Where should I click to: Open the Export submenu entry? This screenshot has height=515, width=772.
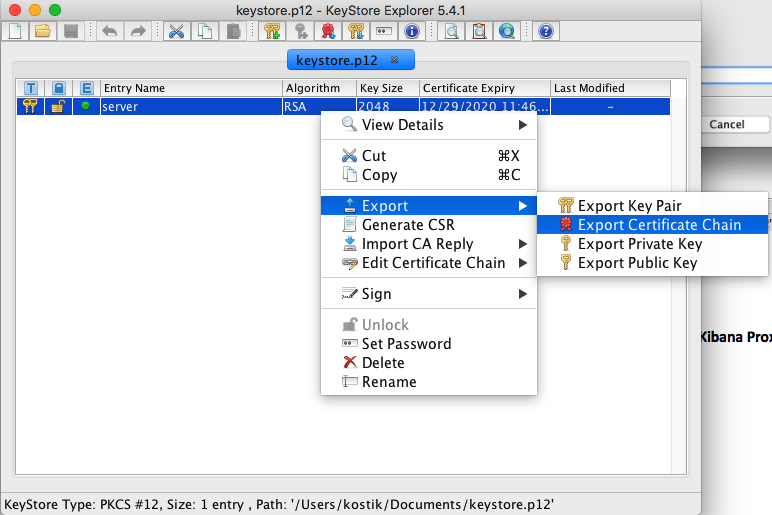click(428, 205)
